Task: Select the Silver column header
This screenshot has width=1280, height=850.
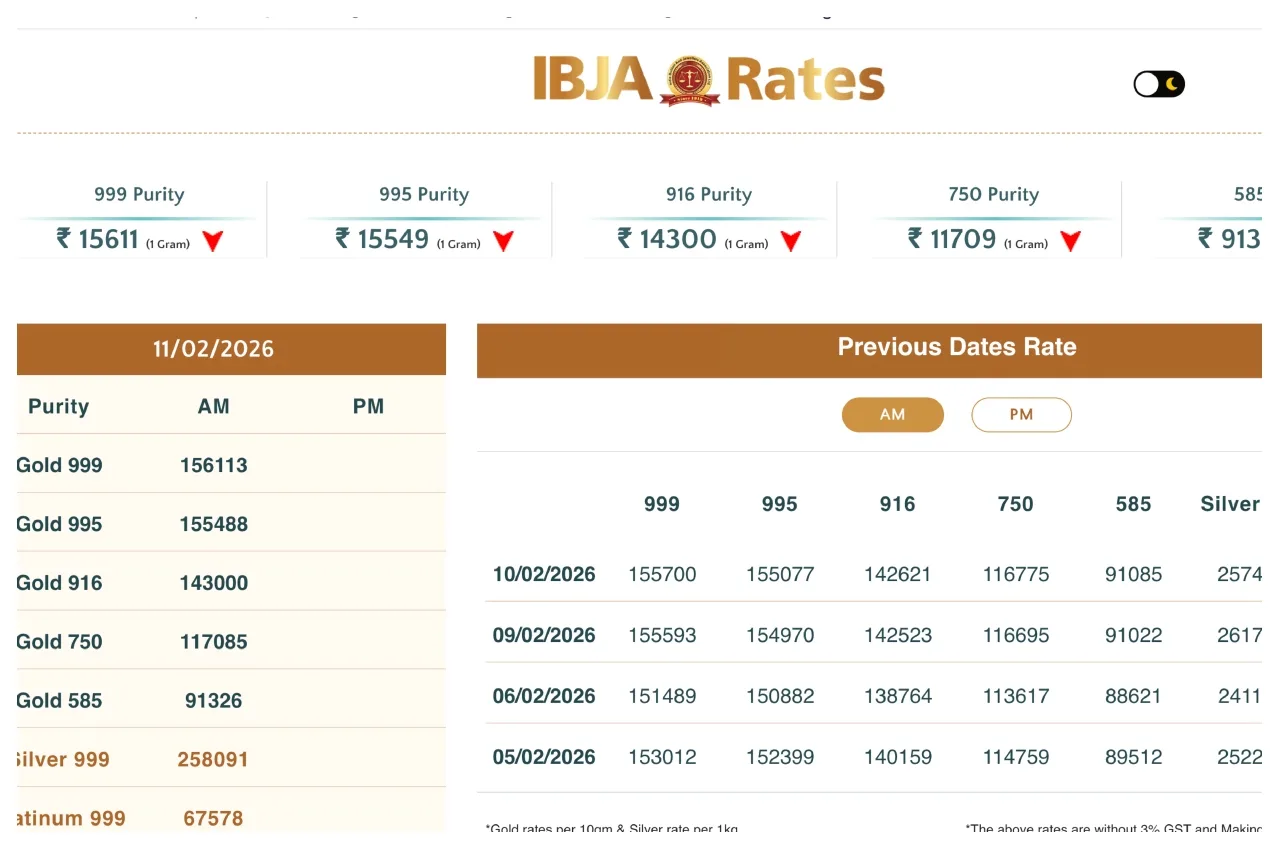Action: coord(1229,504)
